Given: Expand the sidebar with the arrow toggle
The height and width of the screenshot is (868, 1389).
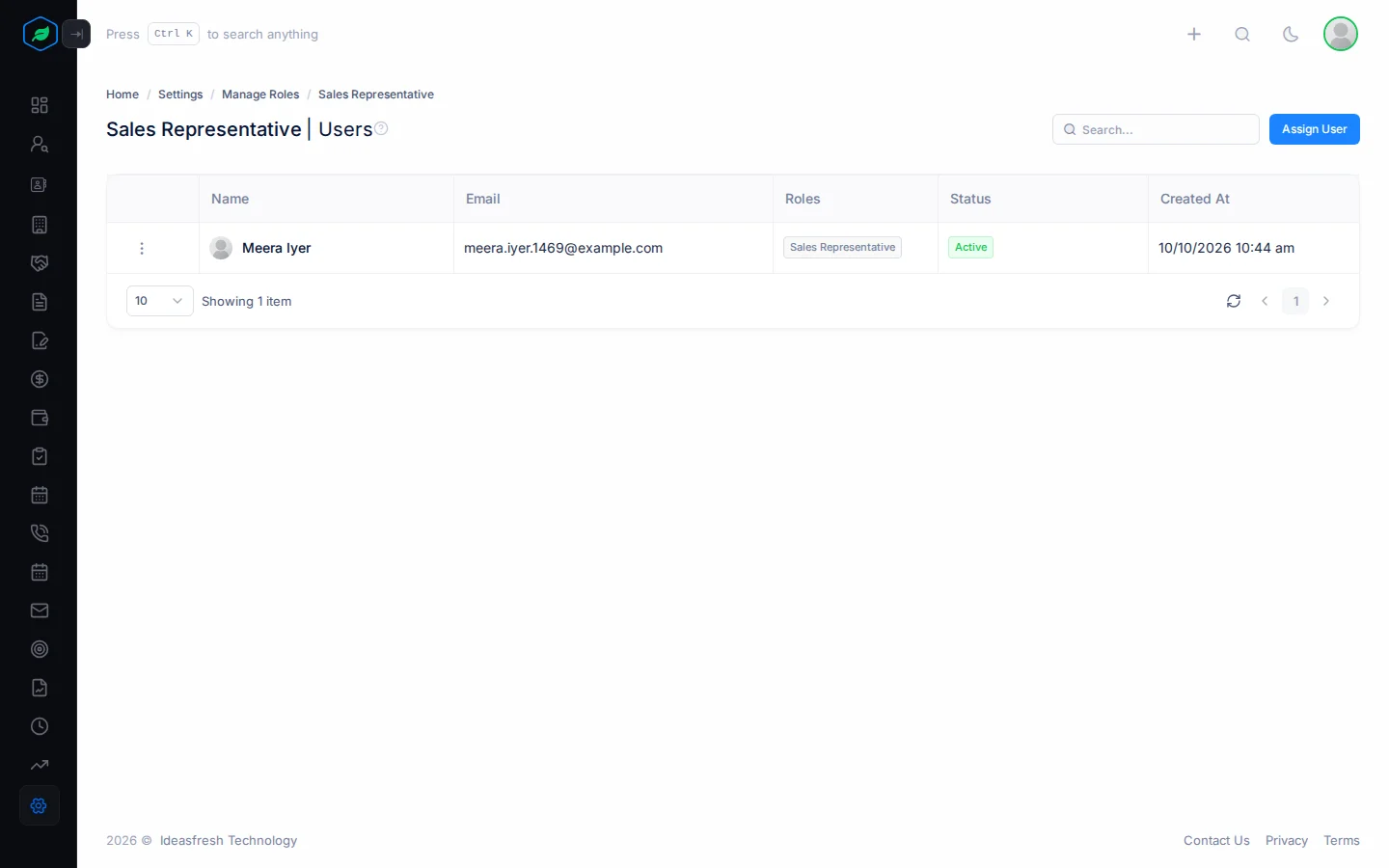Looking at the screenshot, I should point(76,34).
